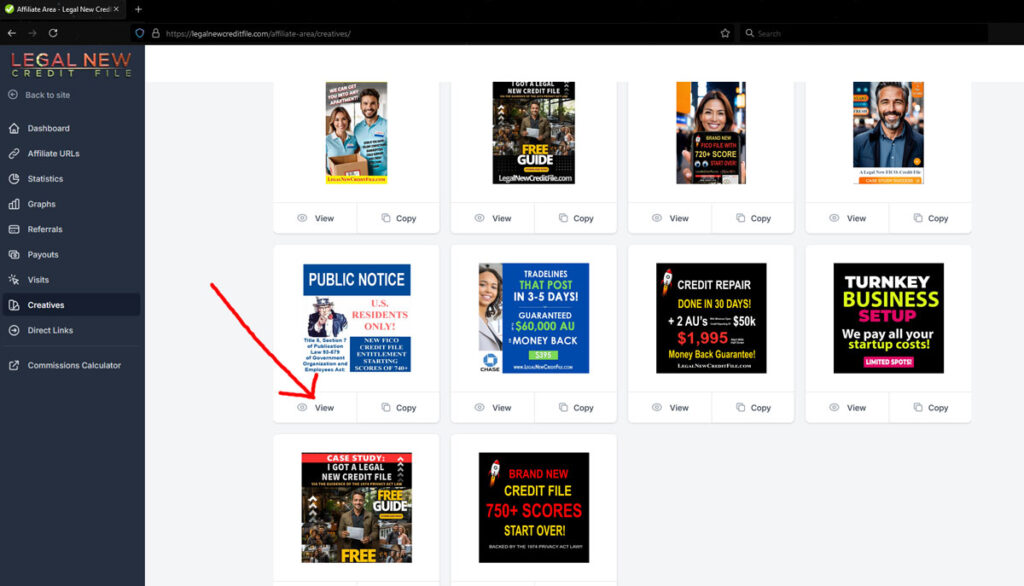The width and height of the screenshot is (1024, 586).
Task: Click the browser search input field
Action: (x=880, y=33)
